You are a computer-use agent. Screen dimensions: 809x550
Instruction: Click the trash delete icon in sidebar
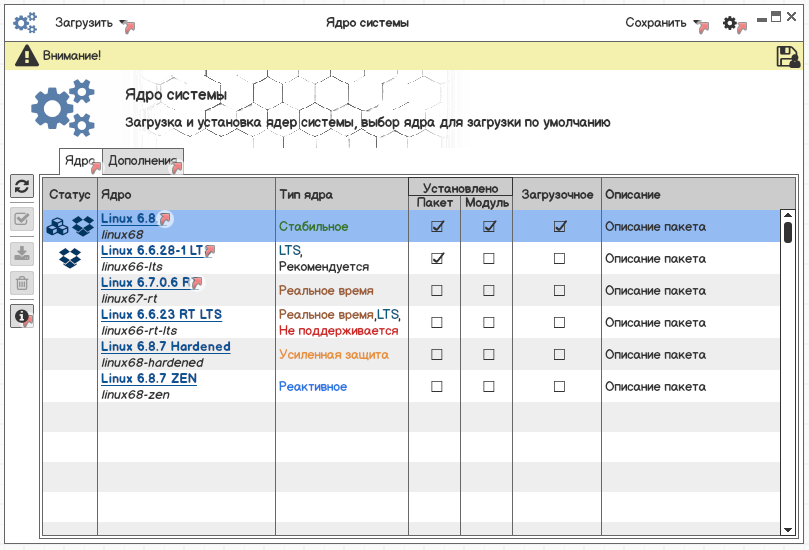click(22, 284)
